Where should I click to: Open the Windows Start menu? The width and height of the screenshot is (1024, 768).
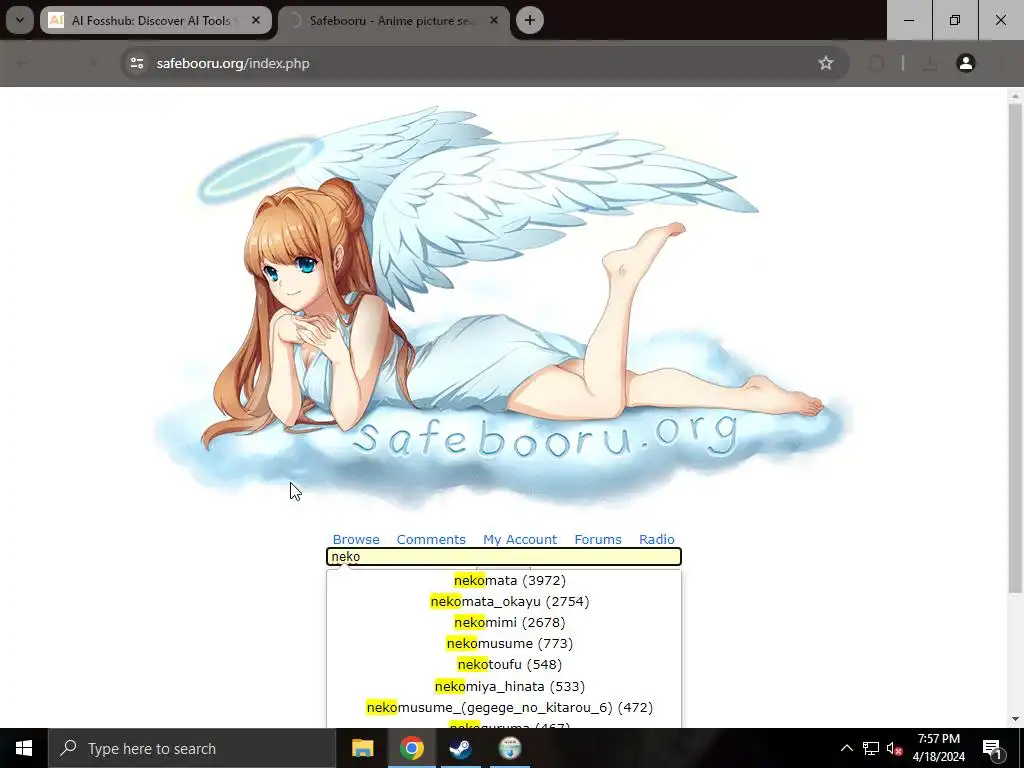[24, 748]
